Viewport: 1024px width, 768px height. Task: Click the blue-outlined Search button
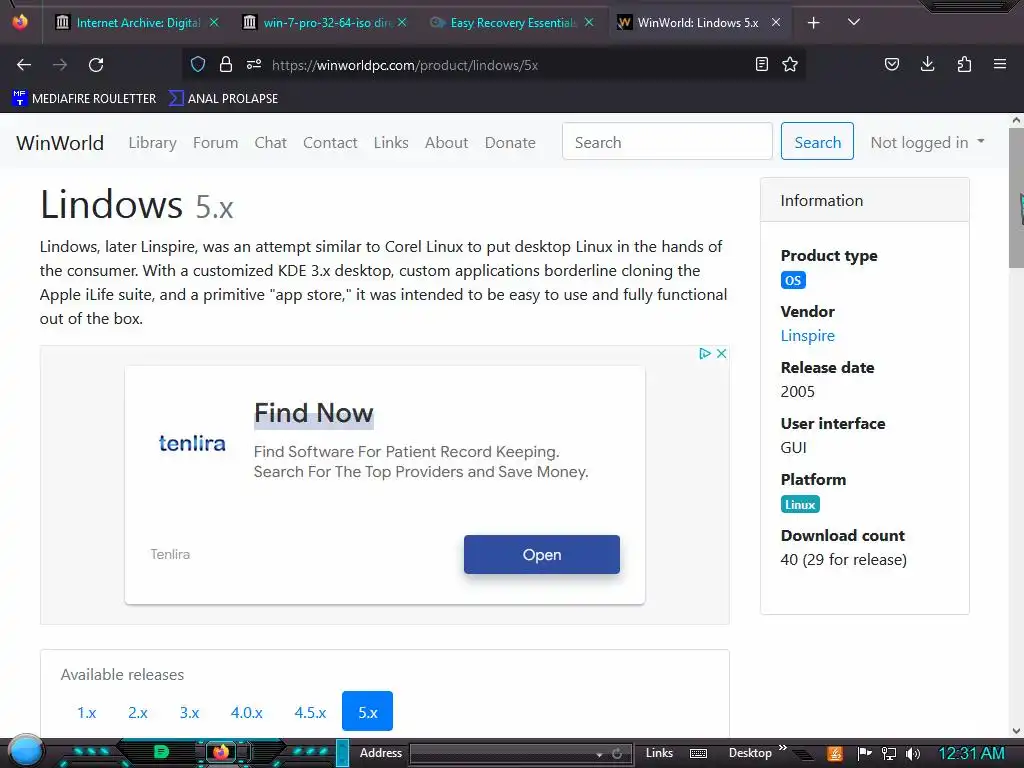[817, 141]
